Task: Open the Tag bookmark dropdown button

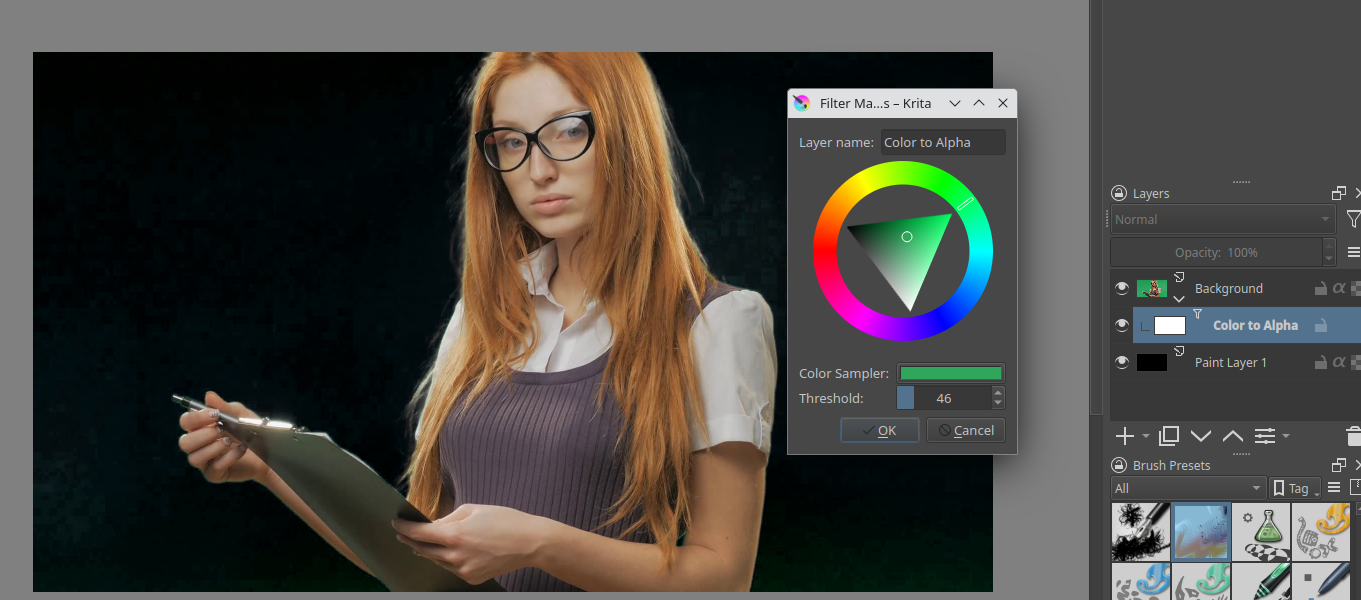Action: [x=1295, y=488]
